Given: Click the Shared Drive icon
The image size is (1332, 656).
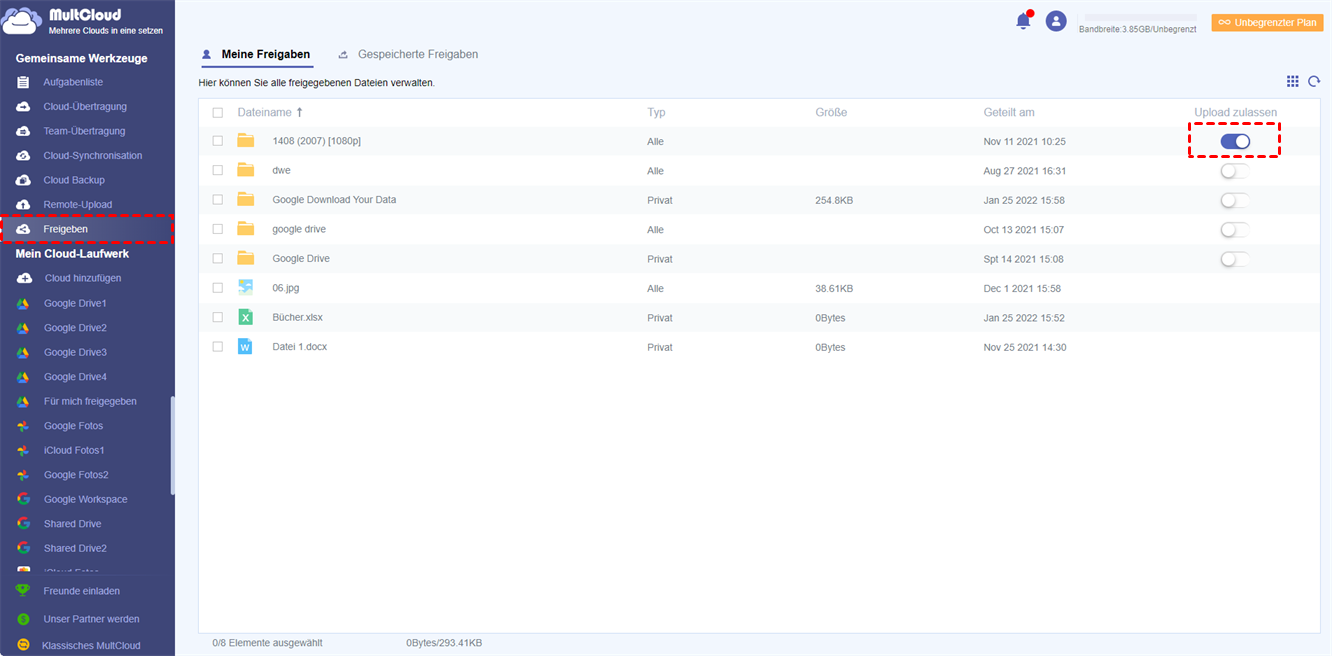Looking at the screenshot, I should 23,524.
